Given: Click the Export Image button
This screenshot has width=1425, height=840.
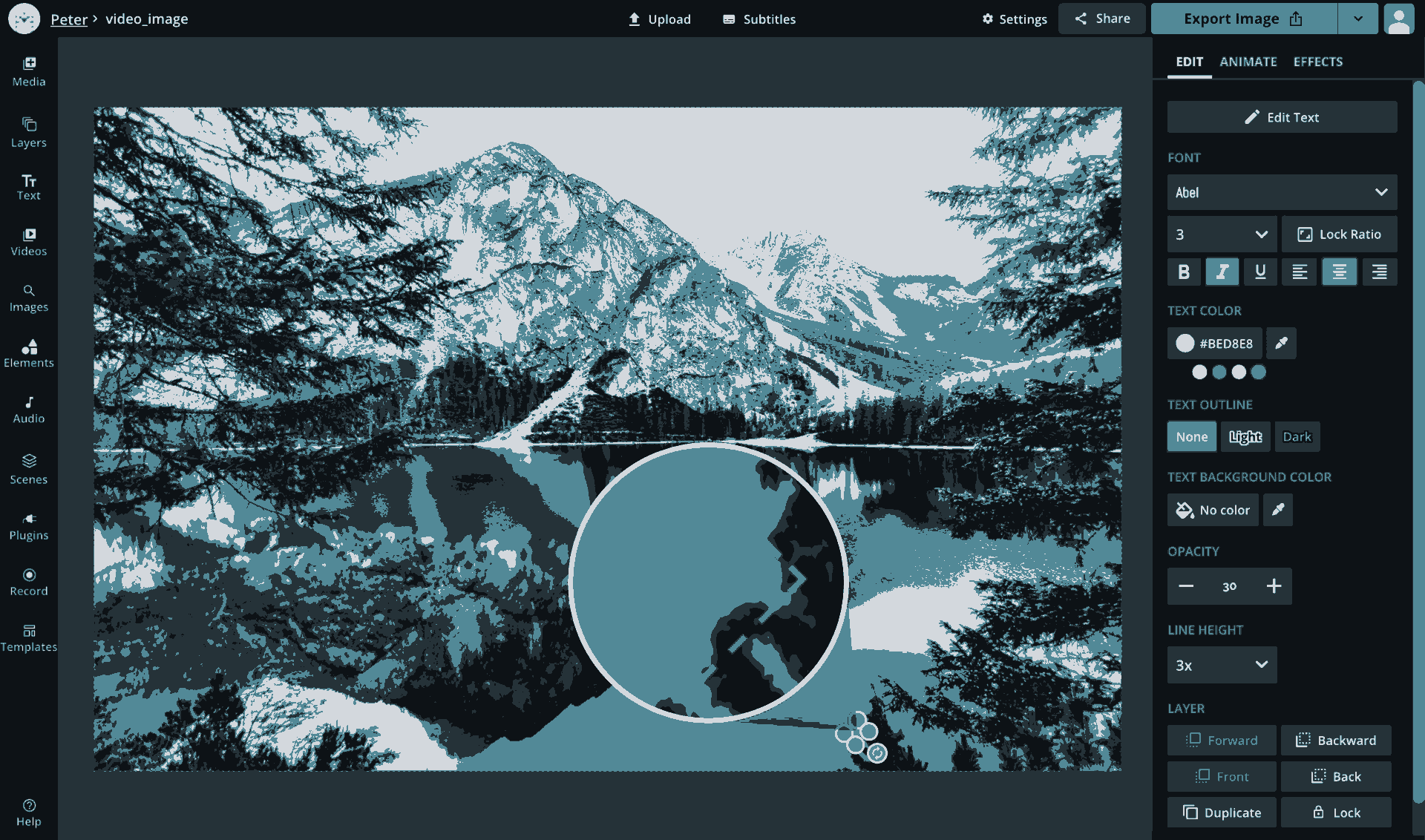Looking at the screenshot, I should tap(1244, 19).
